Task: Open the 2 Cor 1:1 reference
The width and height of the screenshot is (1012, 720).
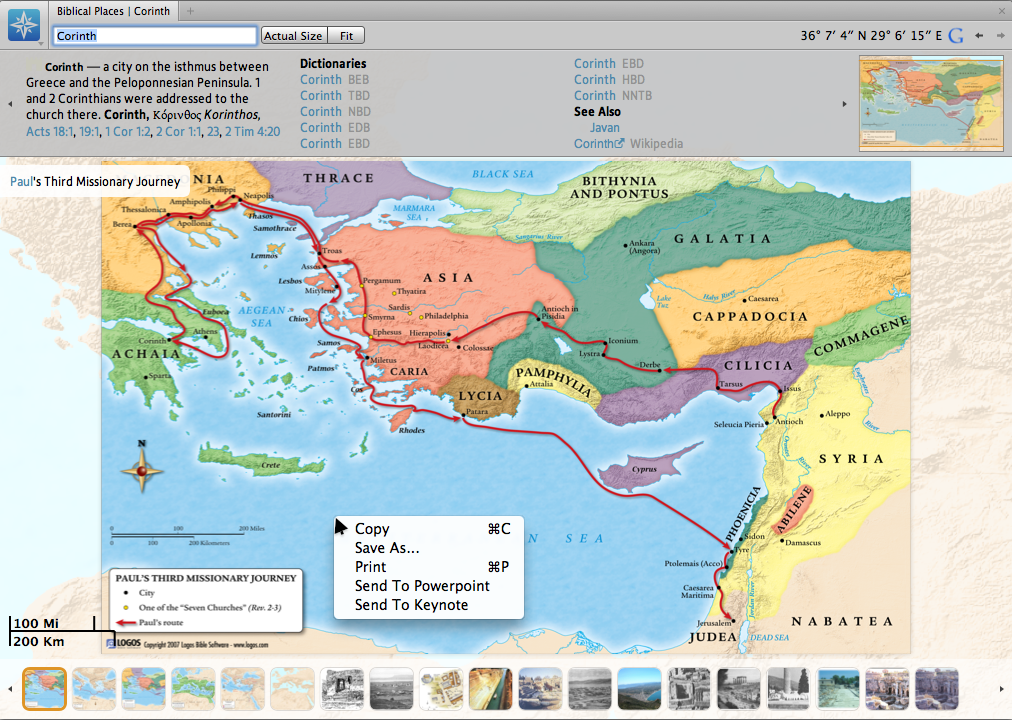Action: [178, 132]
